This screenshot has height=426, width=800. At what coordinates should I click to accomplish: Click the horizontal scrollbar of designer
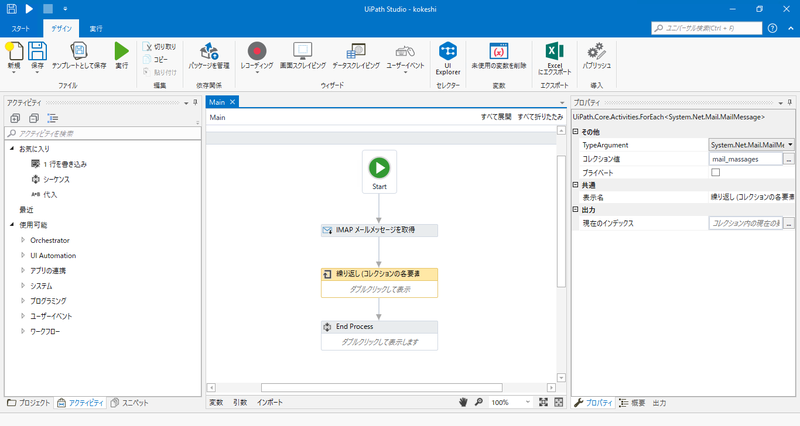tap(382, 388)
